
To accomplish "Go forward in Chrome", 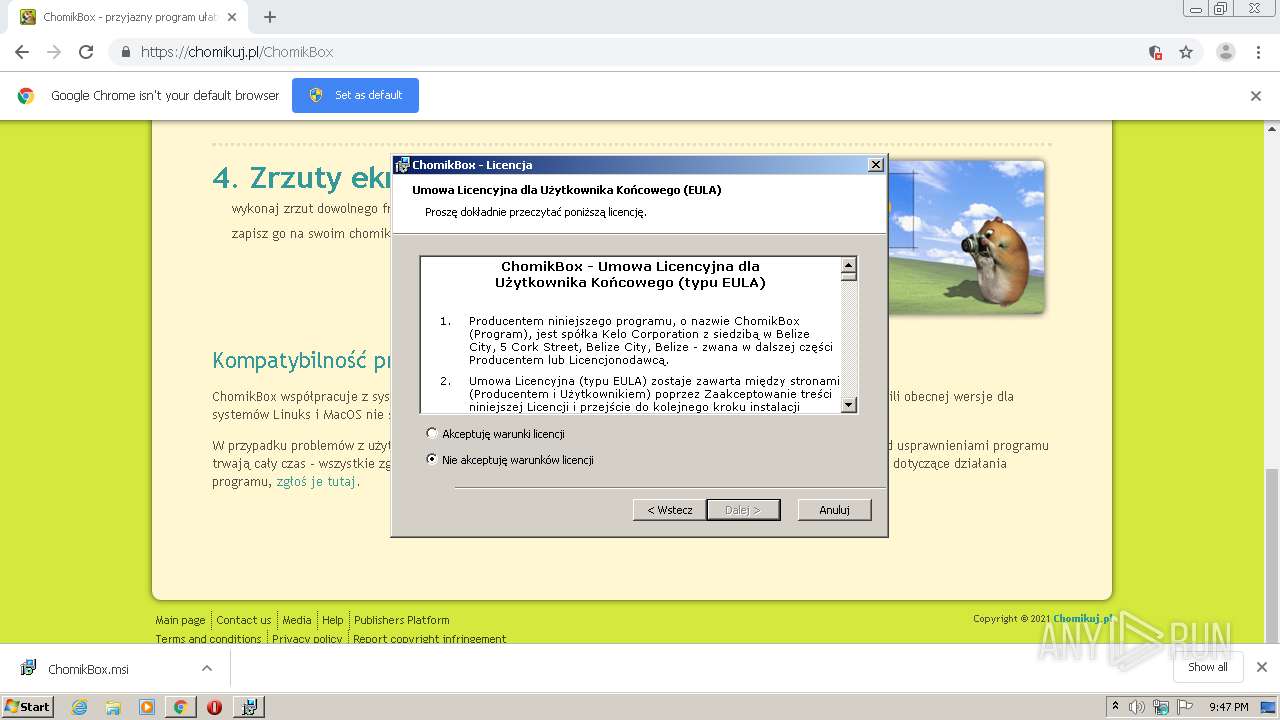I will 54,52.
